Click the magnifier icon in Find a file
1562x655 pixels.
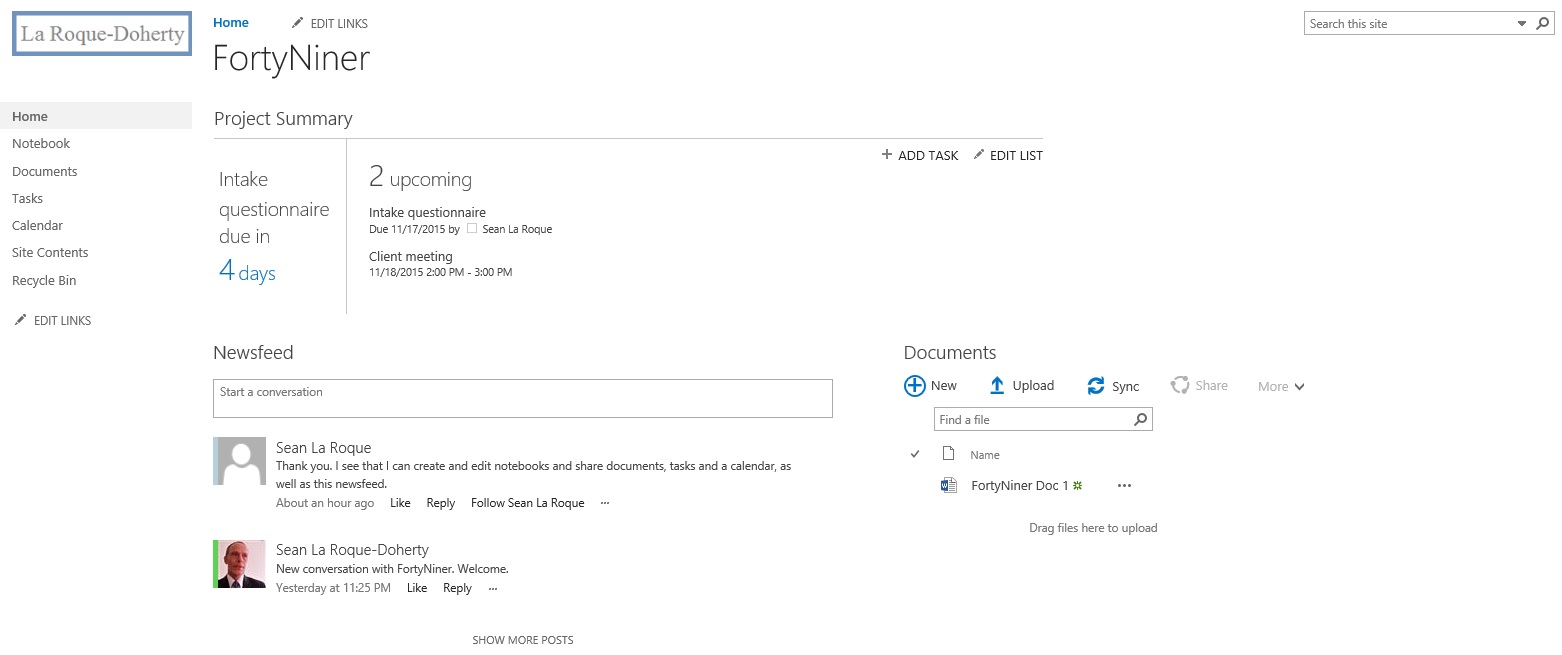1140,420
